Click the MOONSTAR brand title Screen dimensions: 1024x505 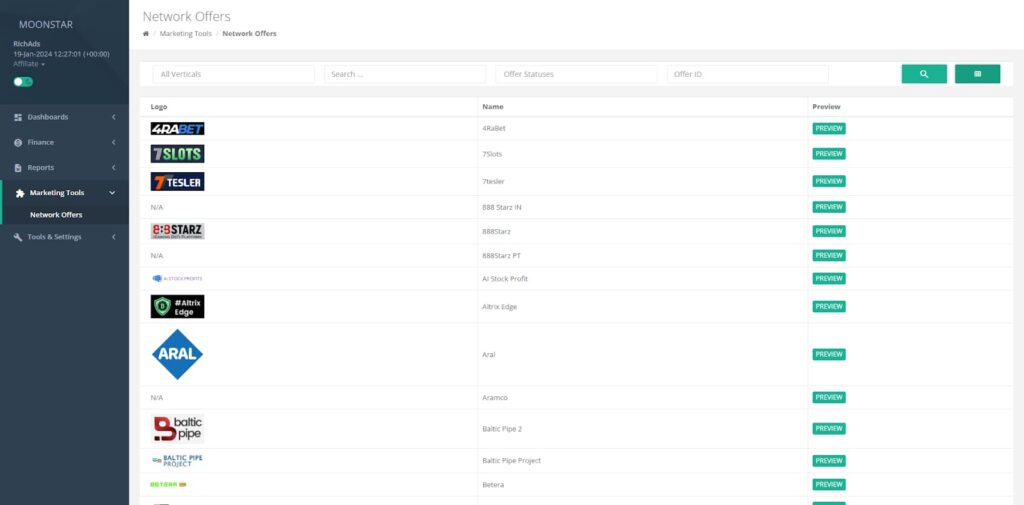[46, 25]
